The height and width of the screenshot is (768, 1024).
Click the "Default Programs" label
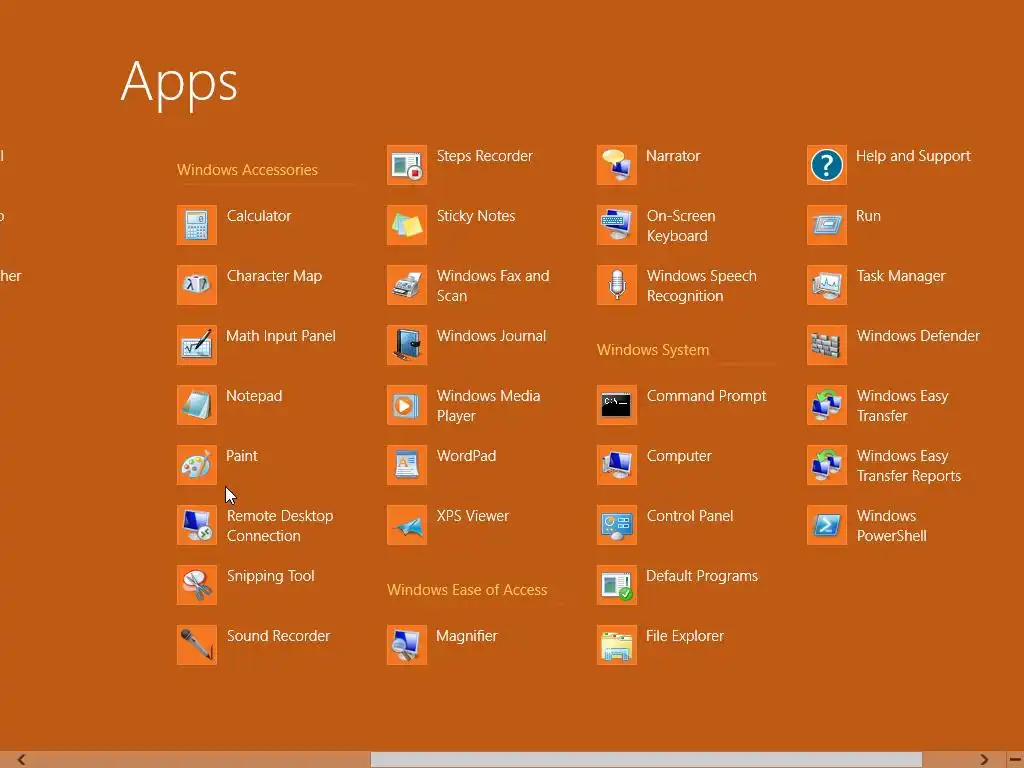[702, 576]
